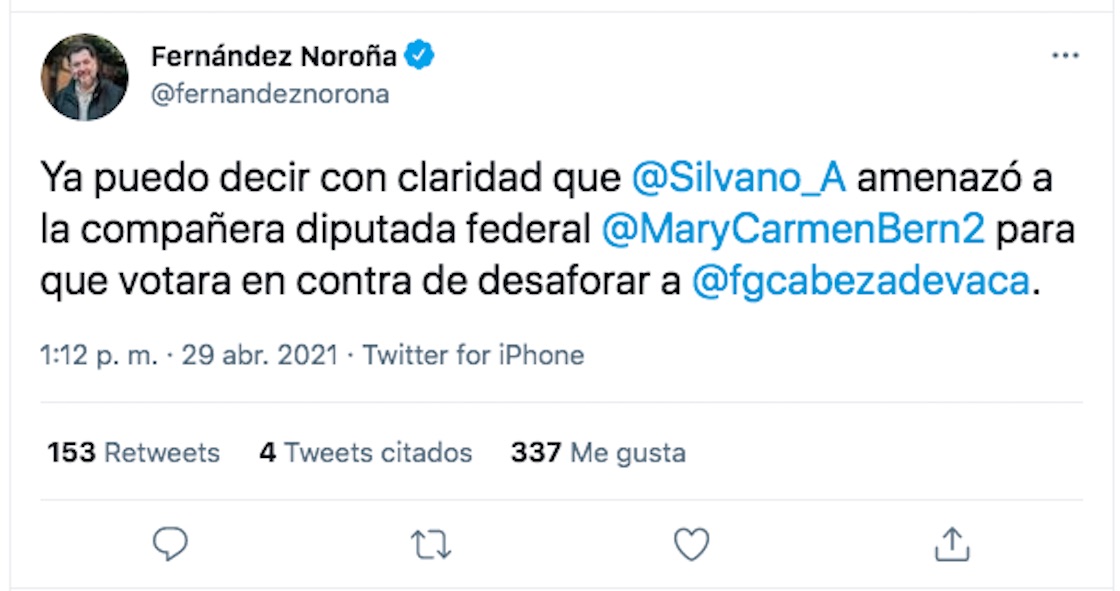1120x591 pixels.
Task: Click the Twitter for iPhone source label
Action: 473,355
